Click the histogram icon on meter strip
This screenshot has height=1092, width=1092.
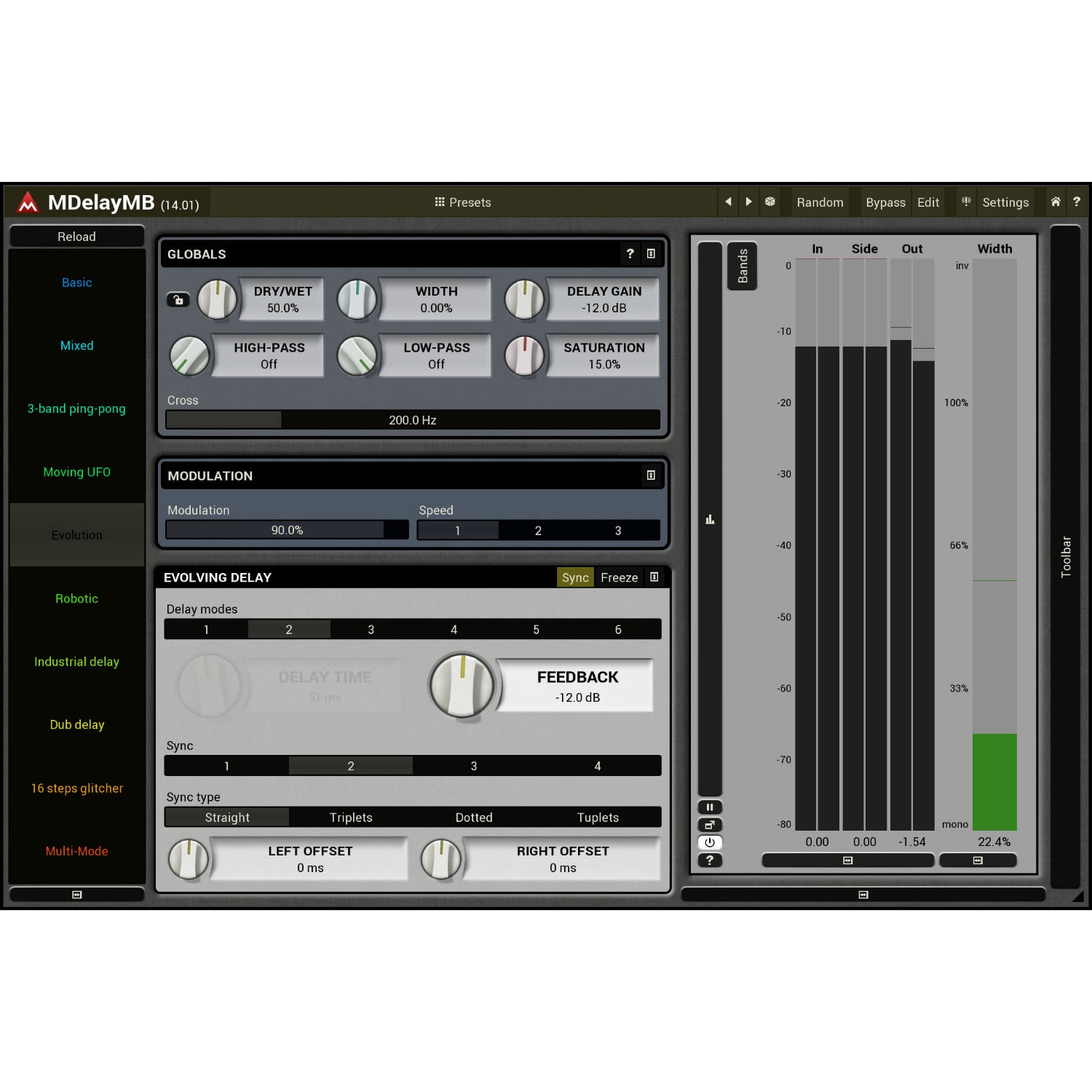point(710,519)
